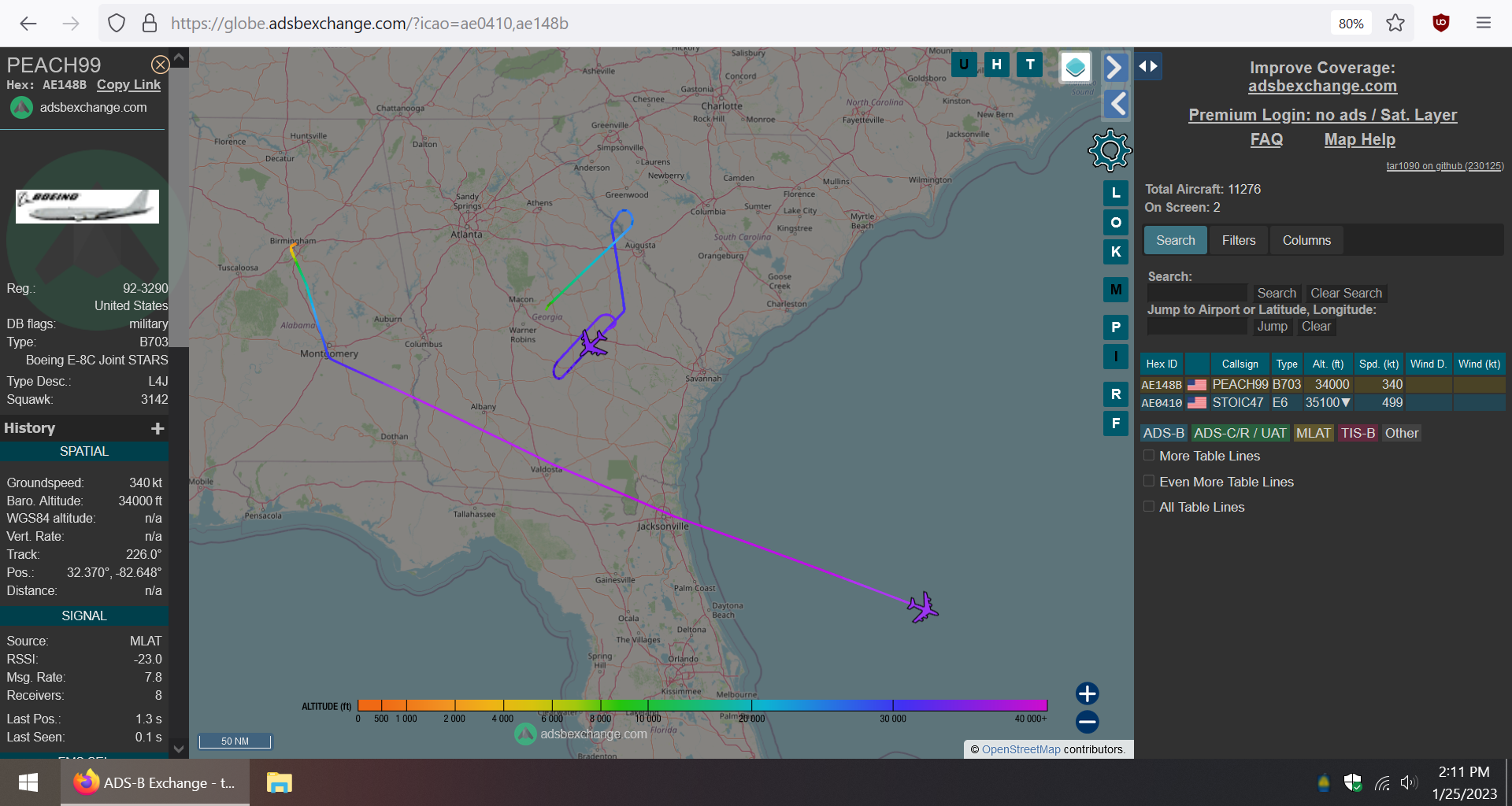Viewport: 1512px width, 806px height.
Task: Sort table by Hex ID column
Action: coord(1162,364)
